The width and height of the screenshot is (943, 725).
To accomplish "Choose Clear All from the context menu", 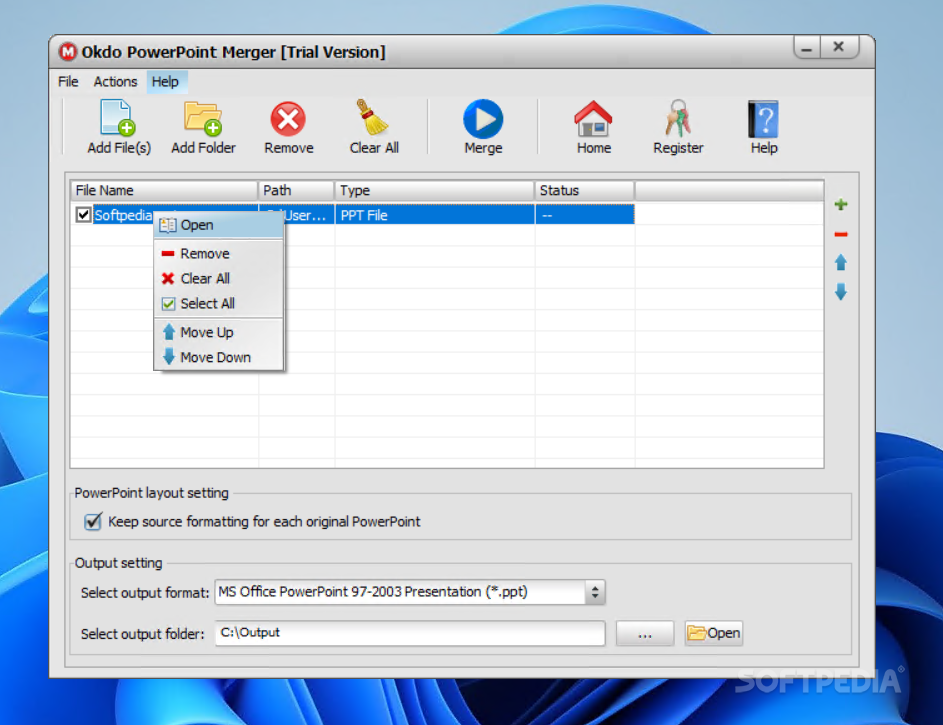I will [218, 279].
